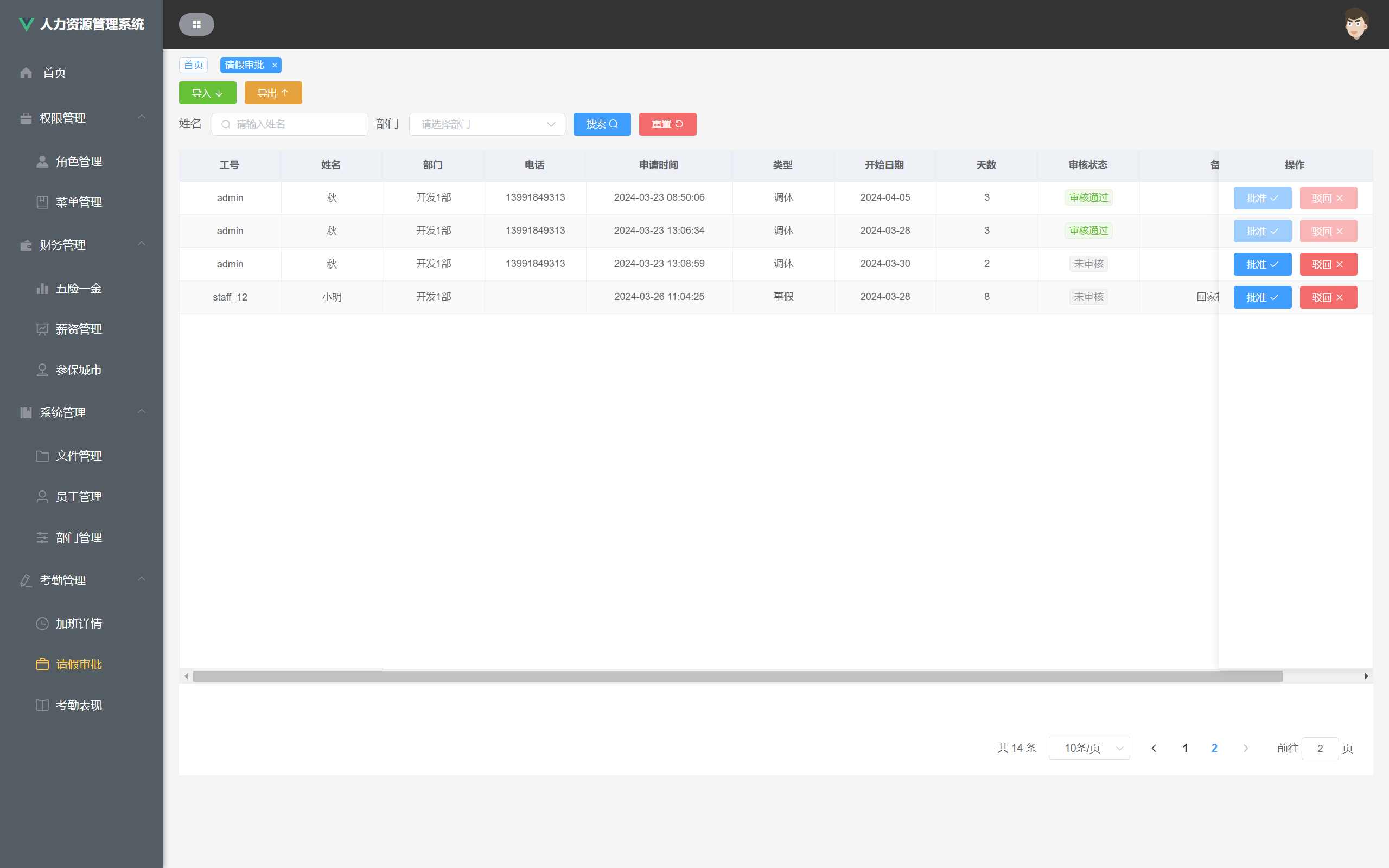Click the clock icon beside 加班详情
The image size is (1389, 868).
[x=42, y=623]
